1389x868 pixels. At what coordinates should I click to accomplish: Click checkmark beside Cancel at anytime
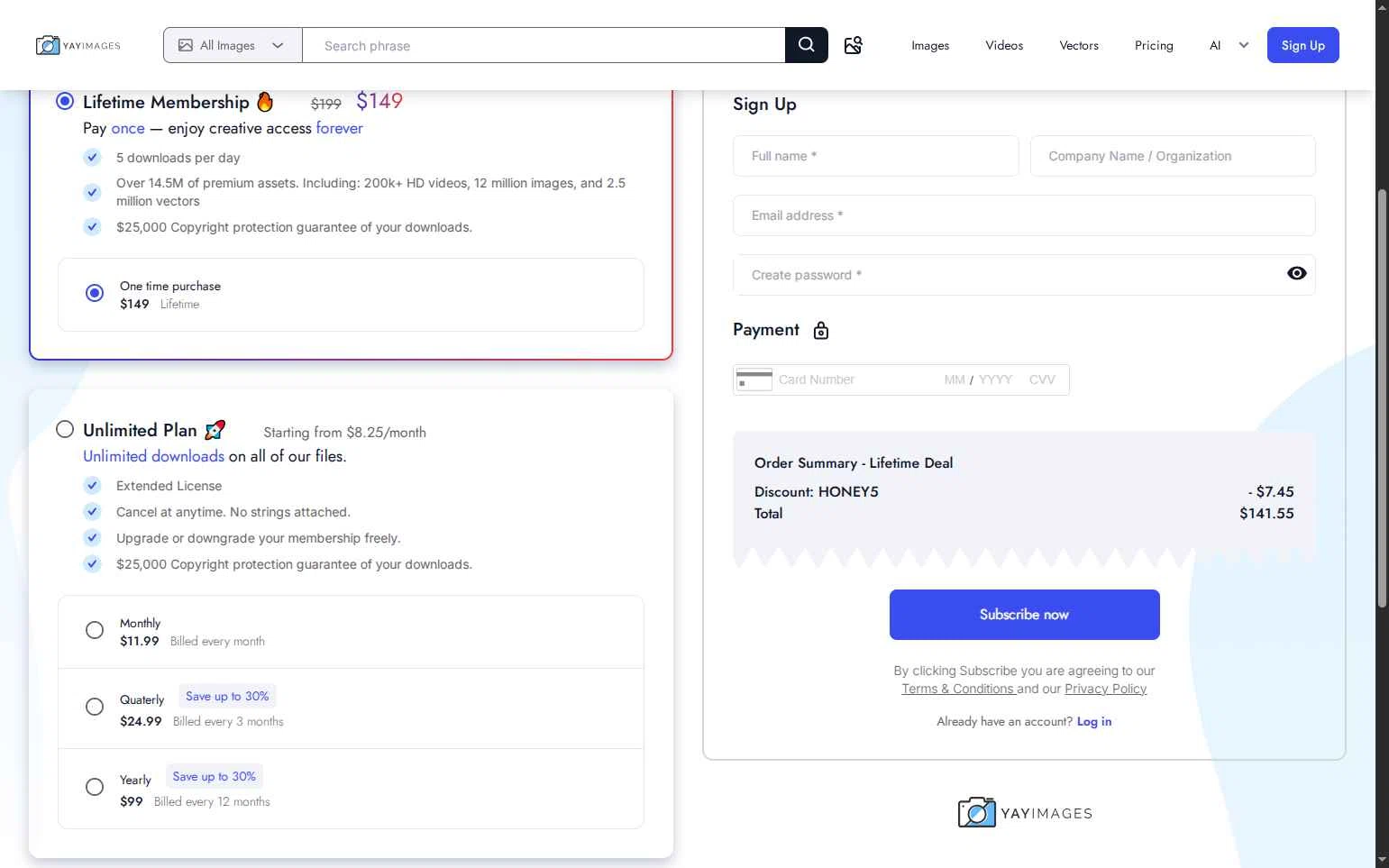92,512
